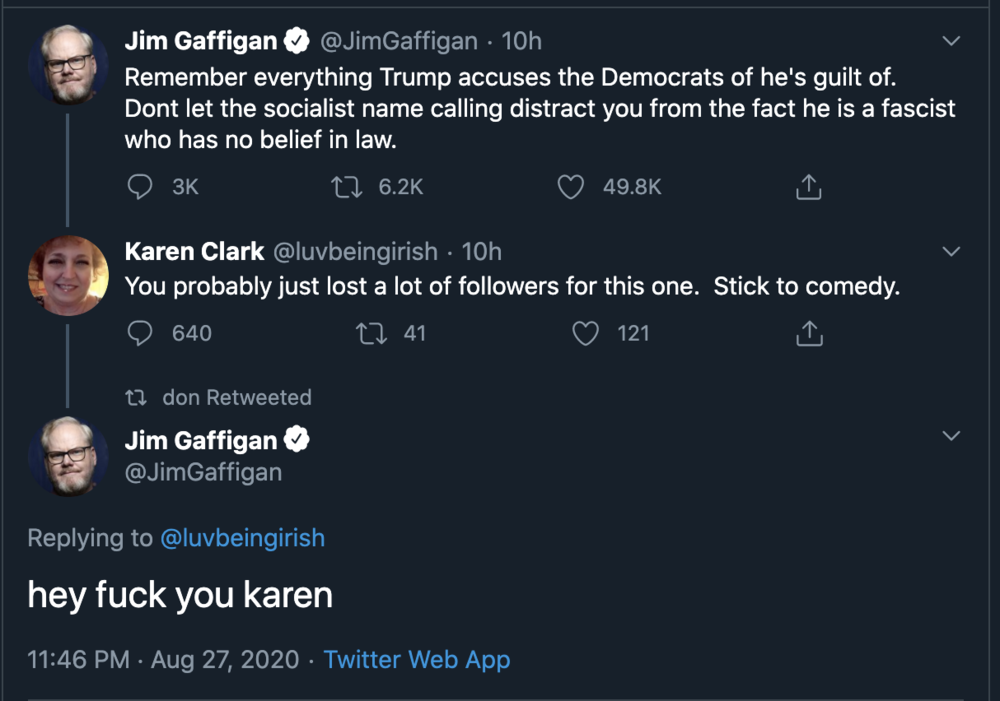Like the tweet with 49.8K likes
Viewport: 1000px width, 701px height.
pos(570,187)
